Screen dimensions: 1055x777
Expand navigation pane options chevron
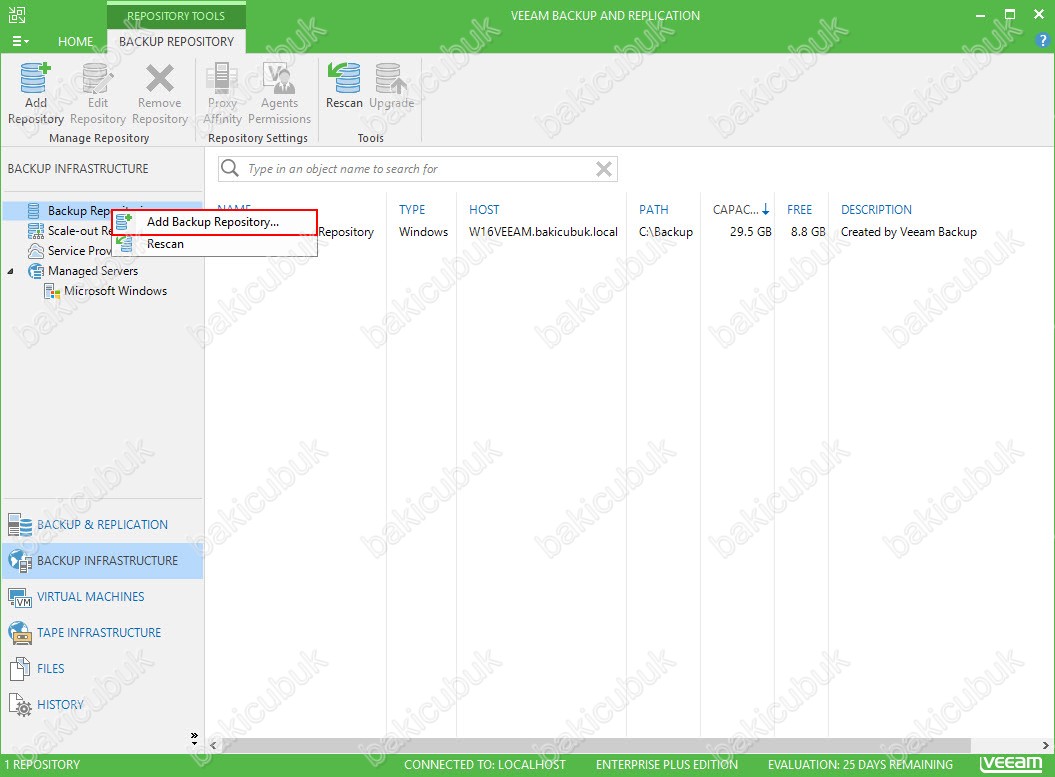coord(194,739)
